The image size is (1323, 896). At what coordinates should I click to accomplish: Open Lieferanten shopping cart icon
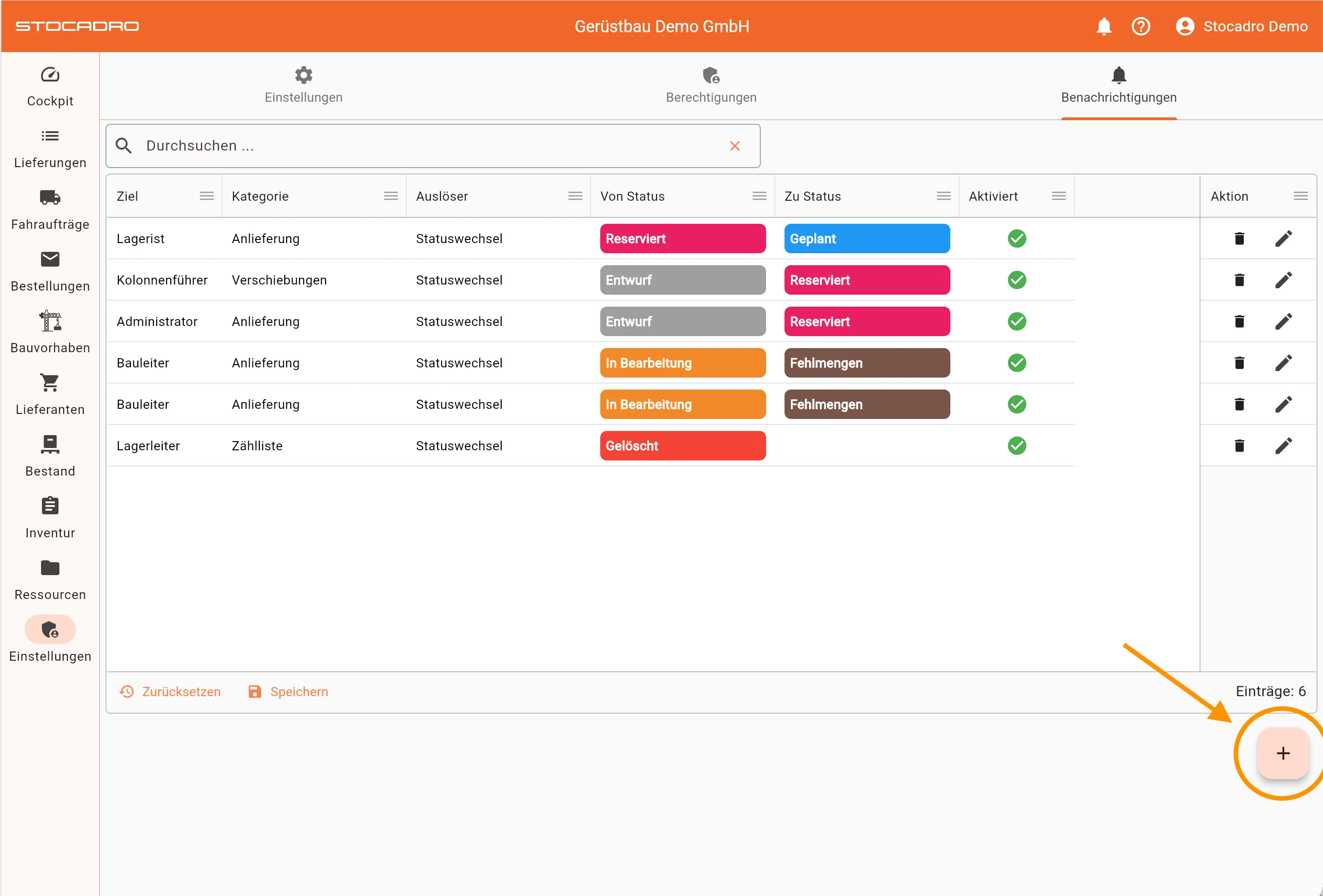tap(50, 383)
